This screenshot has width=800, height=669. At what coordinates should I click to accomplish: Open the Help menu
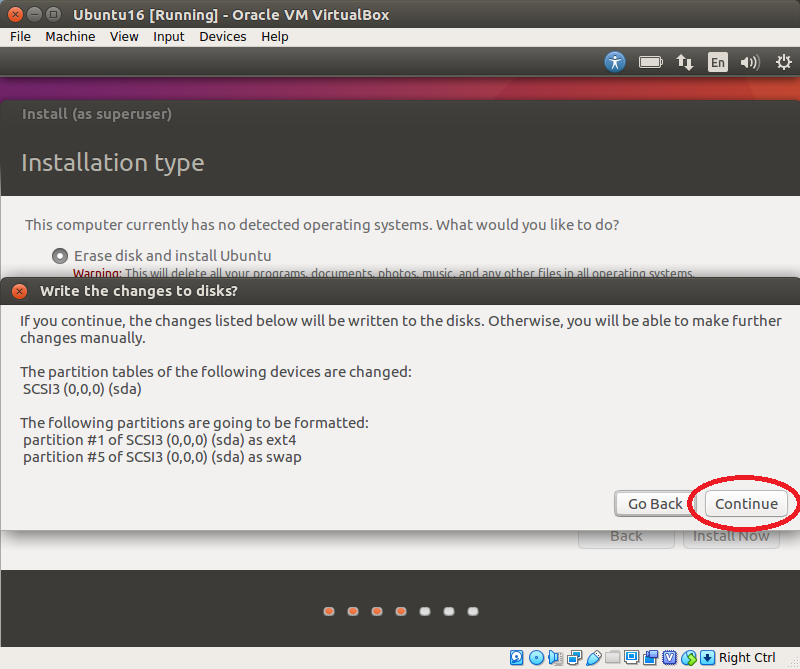click(x=274, y=37)
